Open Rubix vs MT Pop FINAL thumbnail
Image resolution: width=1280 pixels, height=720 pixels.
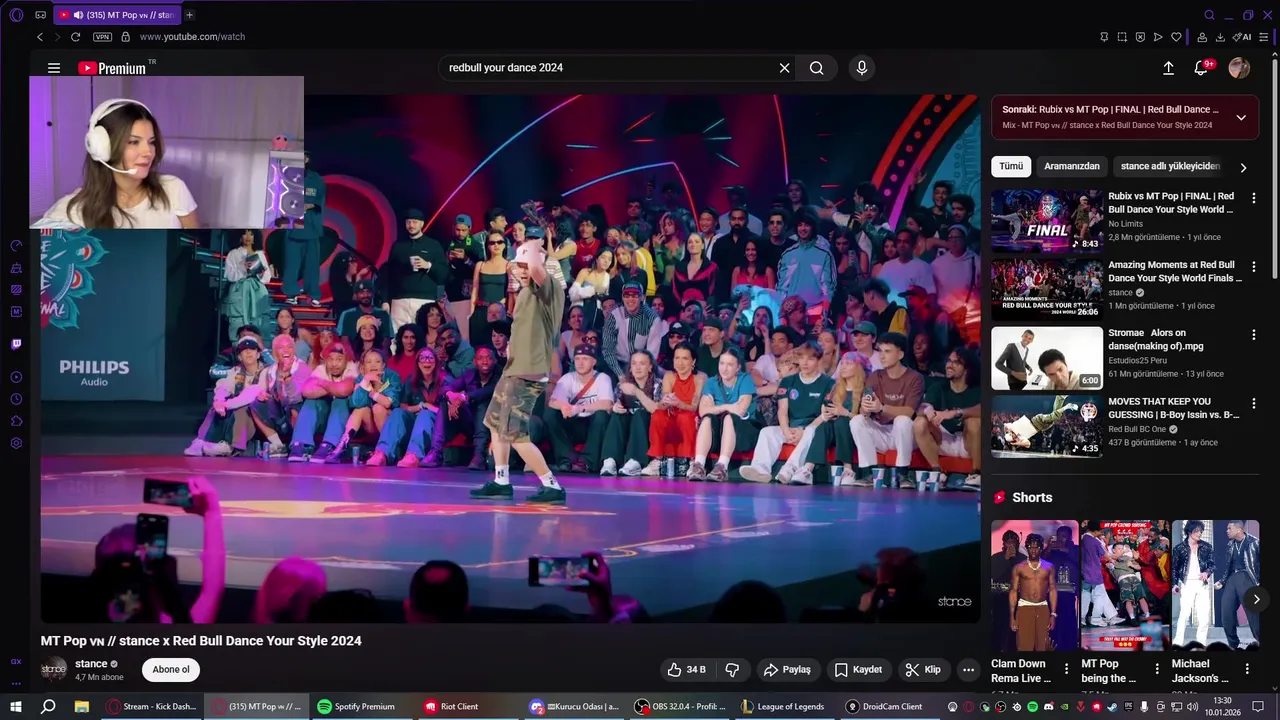pyautogui.click(x=1047, y=221)
